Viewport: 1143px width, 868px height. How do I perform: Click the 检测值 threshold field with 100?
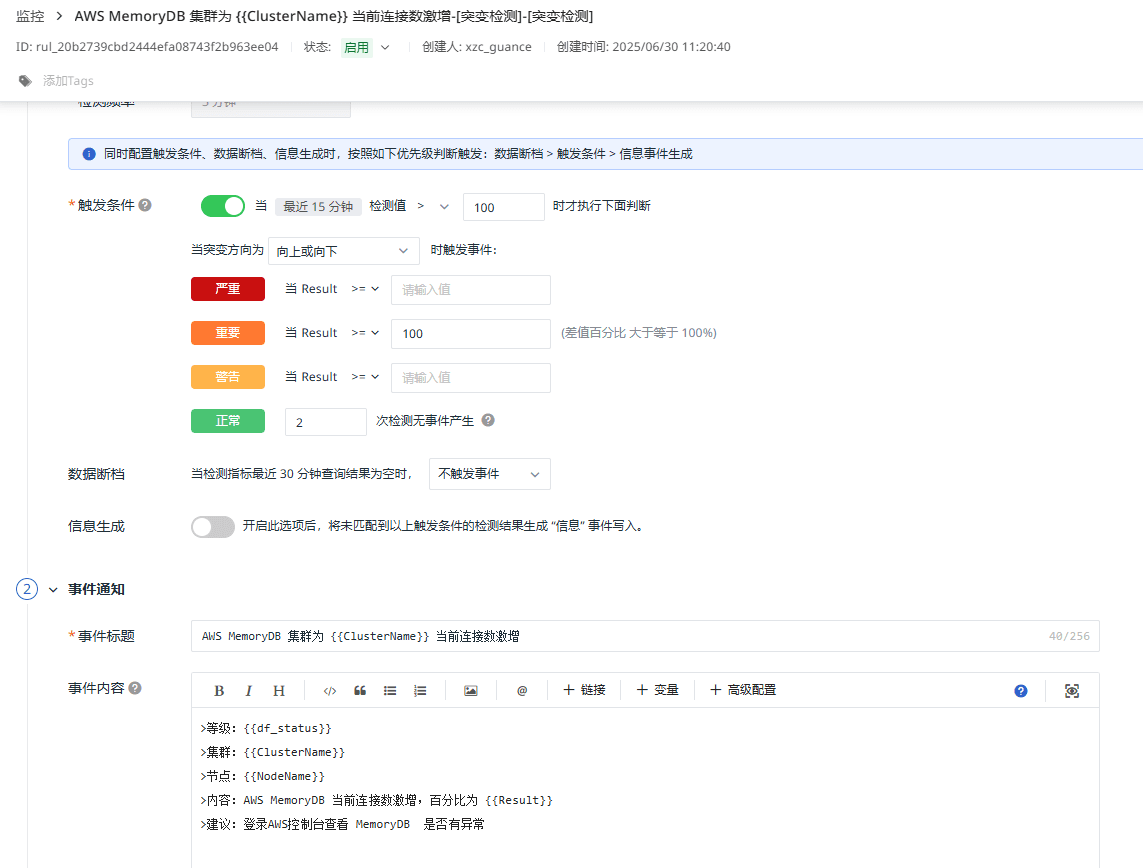[504, 207]
